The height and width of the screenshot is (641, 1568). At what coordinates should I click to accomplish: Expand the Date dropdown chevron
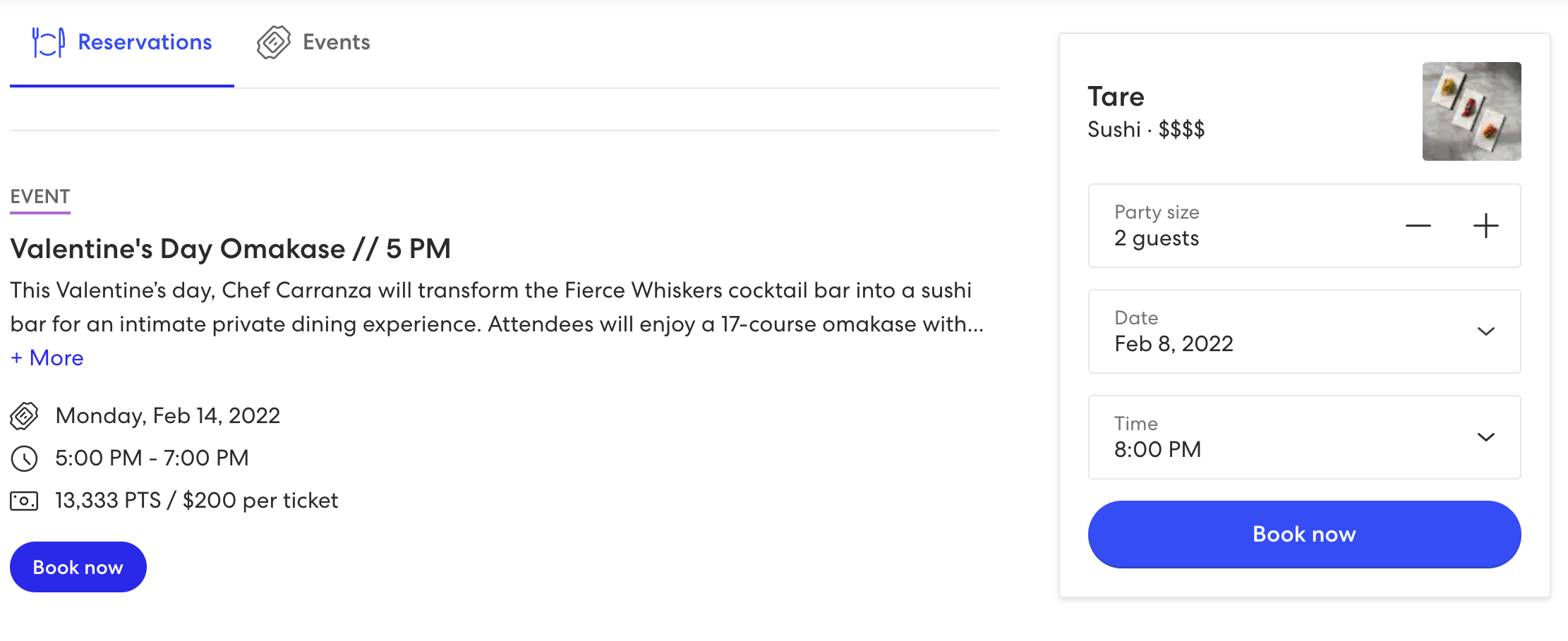(1485, 331)
